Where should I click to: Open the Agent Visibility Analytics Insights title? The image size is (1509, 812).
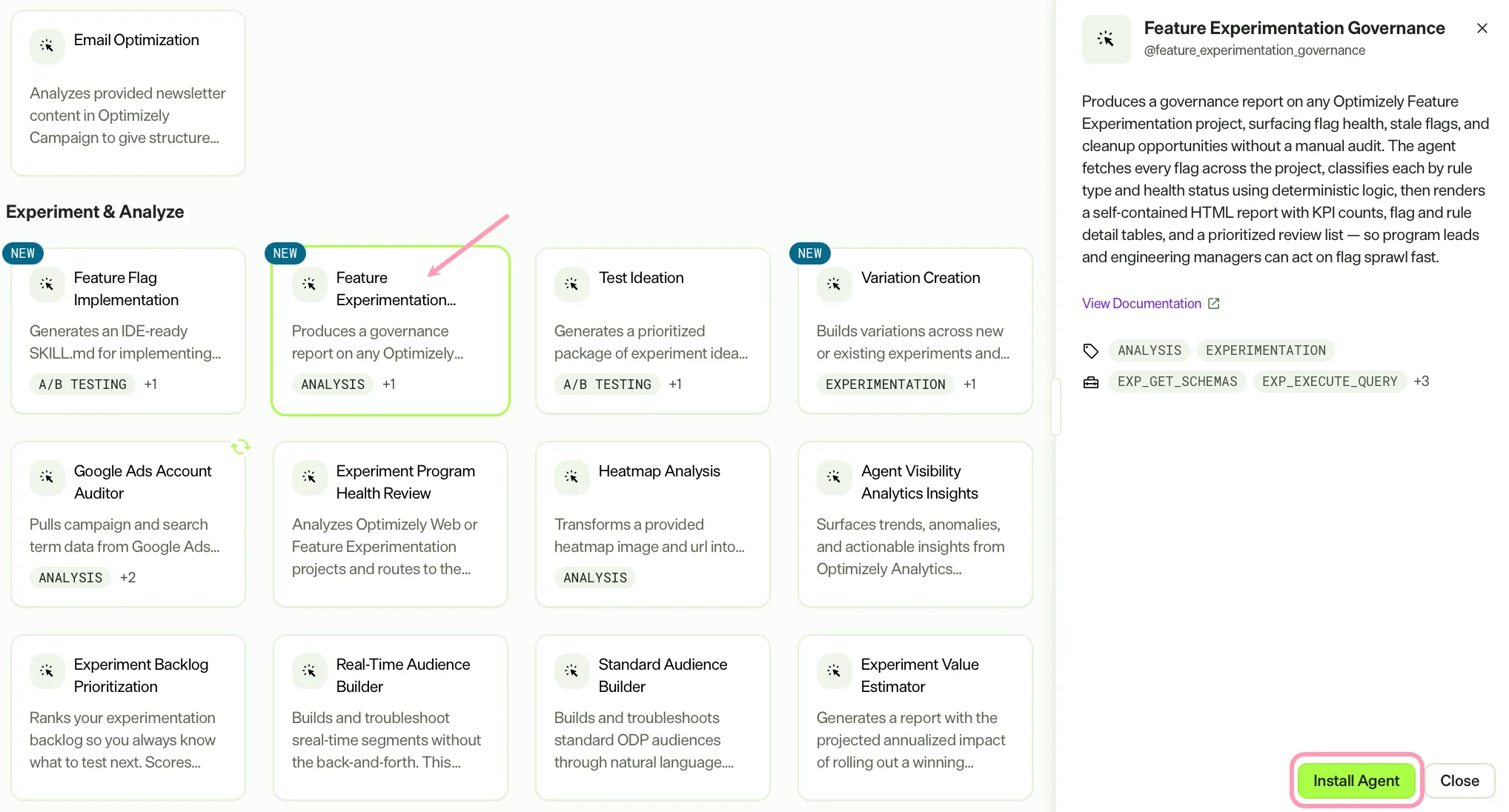coord(919,482)
